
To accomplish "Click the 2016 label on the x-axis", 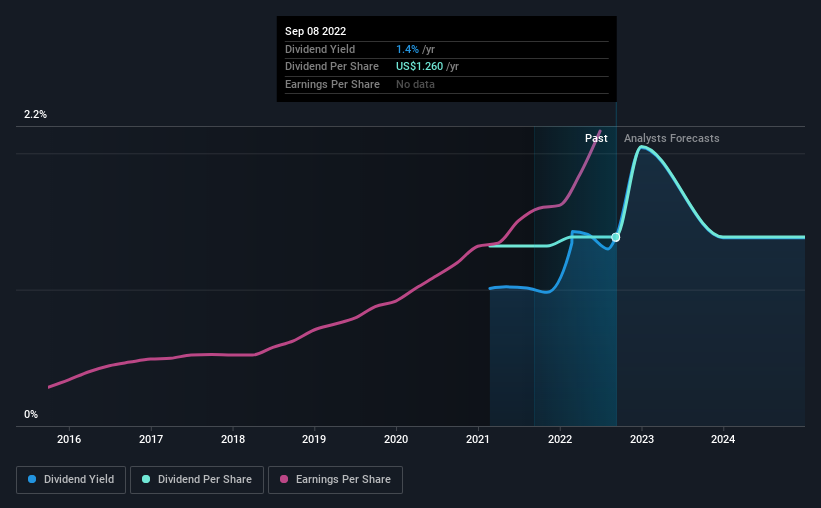I will pos(69,439).
